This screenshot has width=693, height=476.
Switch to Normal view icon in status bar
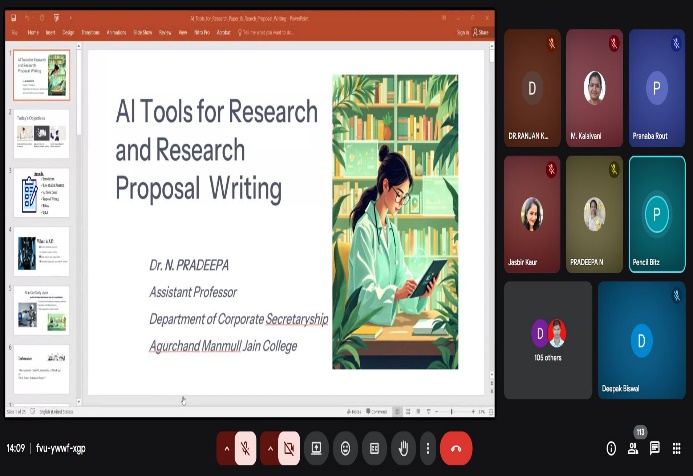tap(397, 411)
